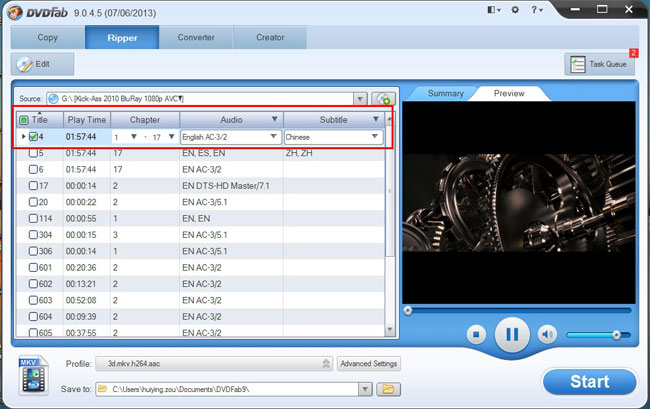Toggle the select-all checkbox in Title header
Viewport: 650px width, 409px height.
tap(24, 120)
